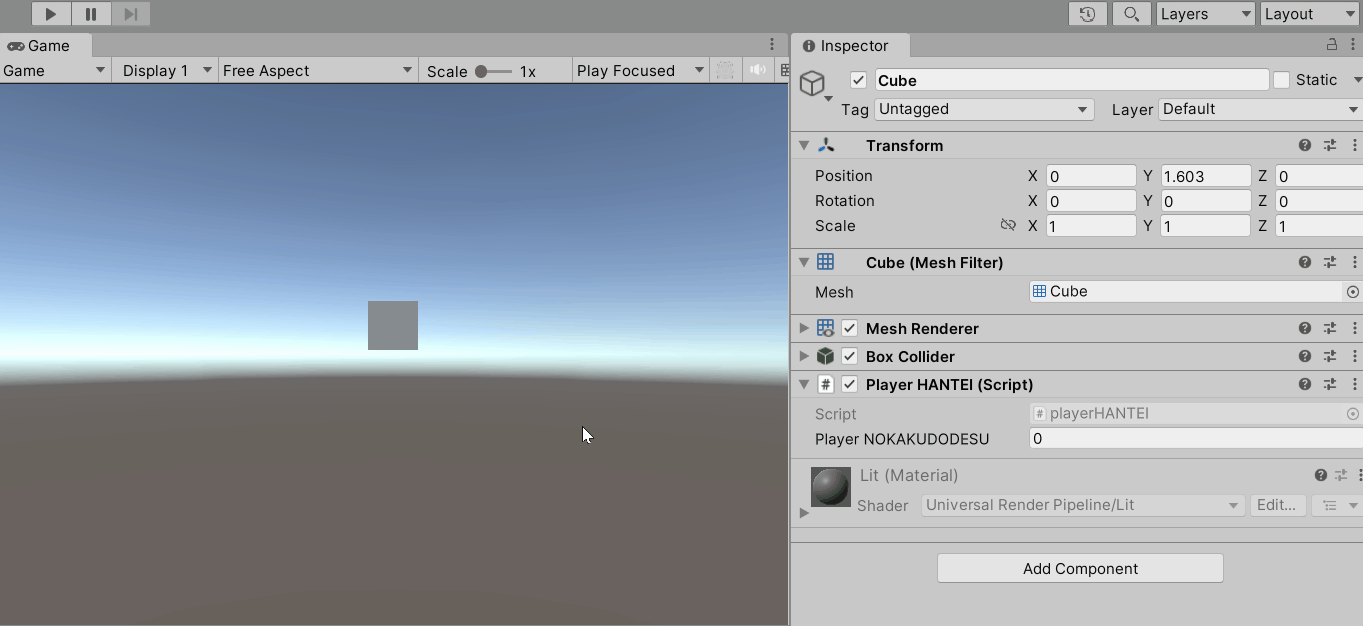Click the Add Component button
The image size is (1363, 626).
(x=1079, y=568)
